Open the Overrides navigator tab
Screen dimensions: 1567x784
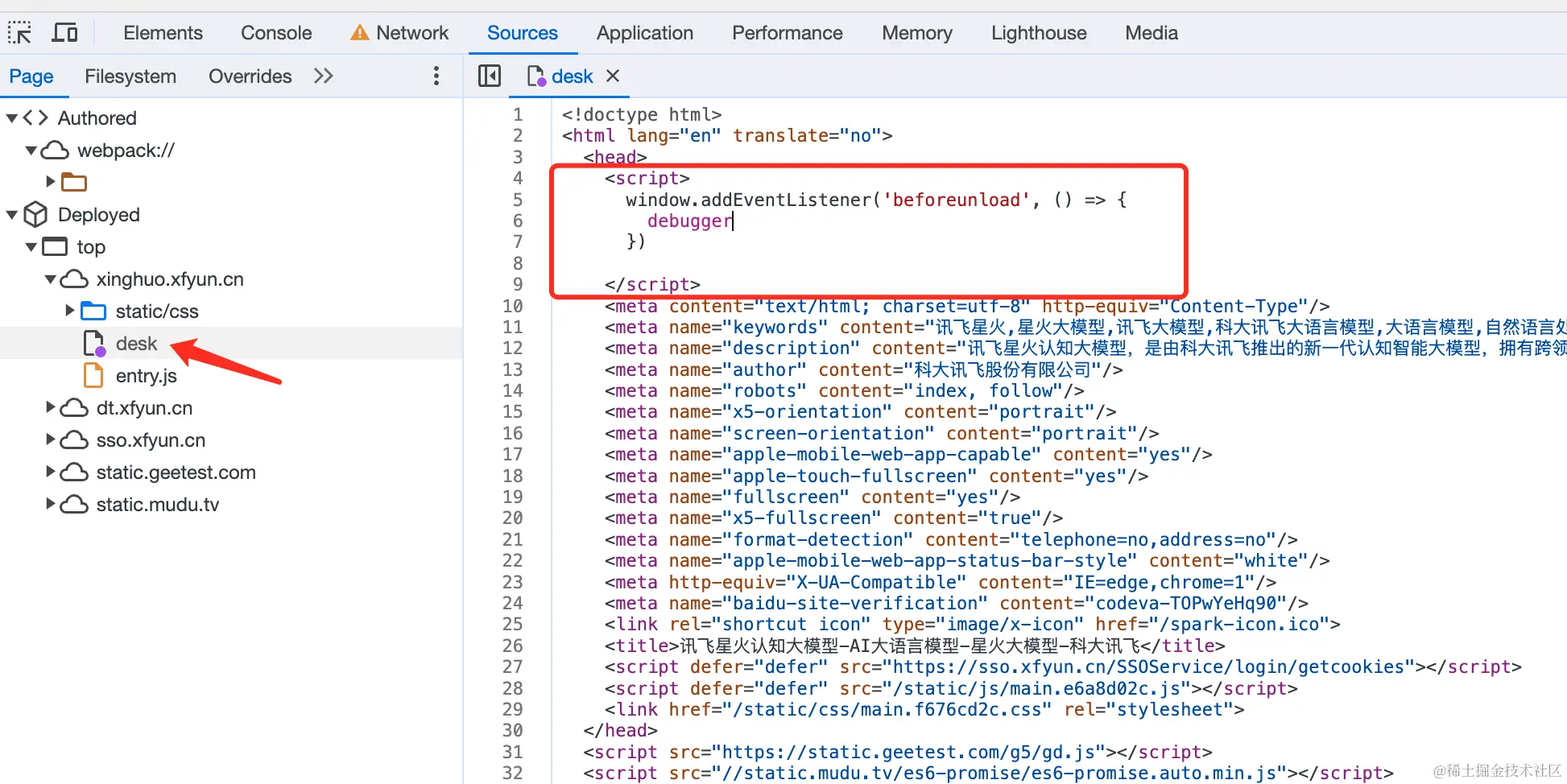coord(250,76)
